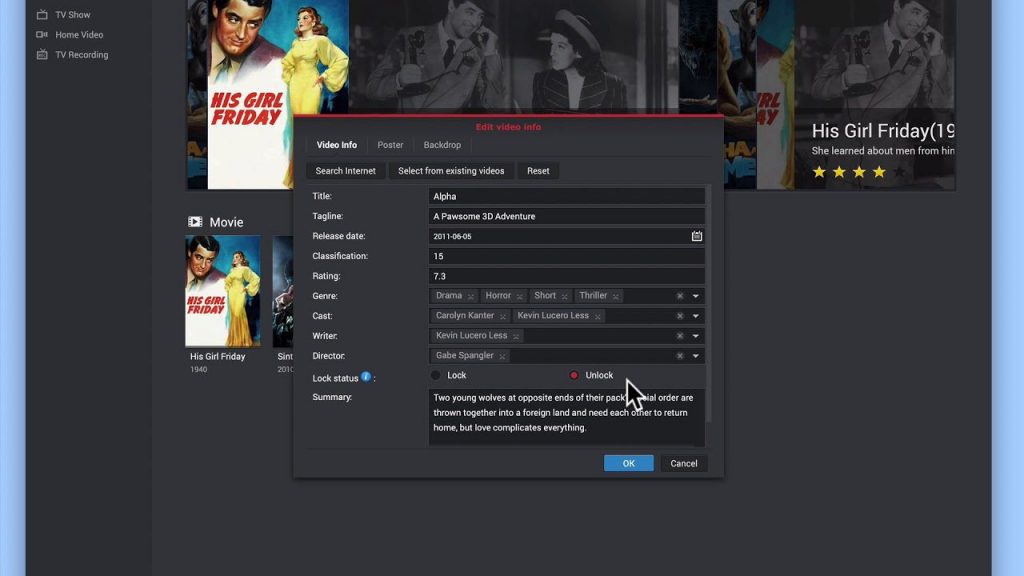Image resolution: width=1024 pixels, height=576 pixels.
Task: Remove Carolyn Kanter from the cast
Action: click(x=503, y=317)
